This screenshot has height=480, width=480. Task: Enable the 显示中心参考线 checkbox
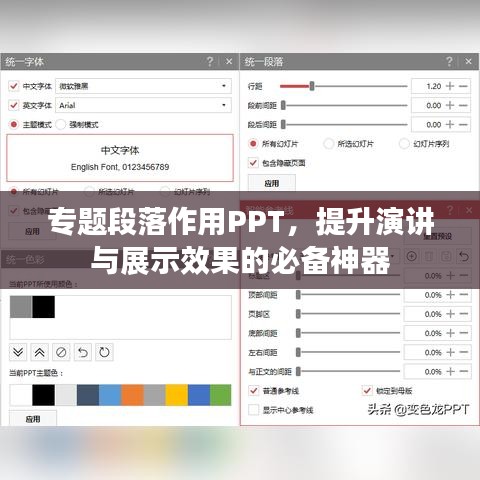click(254, 410)
